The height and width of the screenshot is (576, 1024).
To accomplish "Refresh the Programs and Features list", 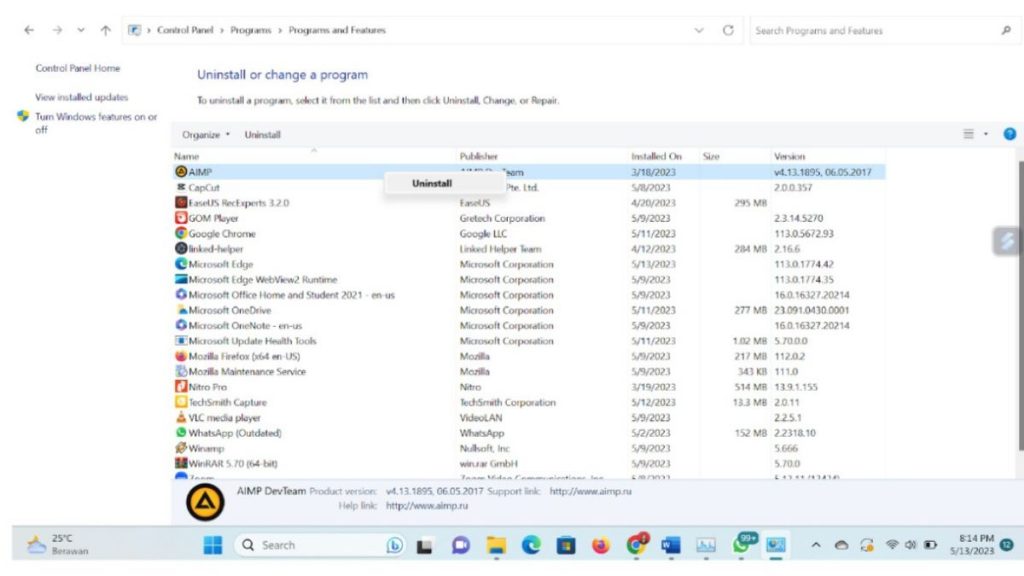I will tap(728, 30).
